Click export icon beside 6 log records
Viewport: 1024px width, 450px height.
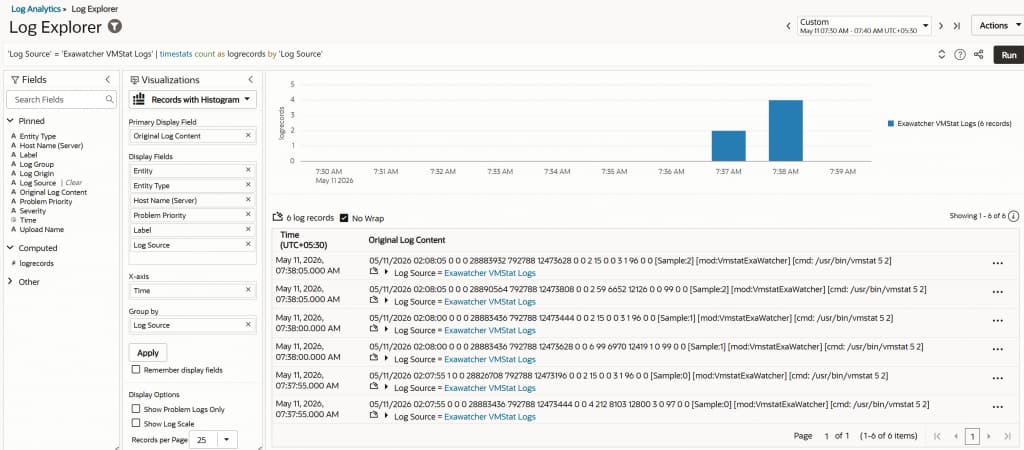[x=278, y=217]
